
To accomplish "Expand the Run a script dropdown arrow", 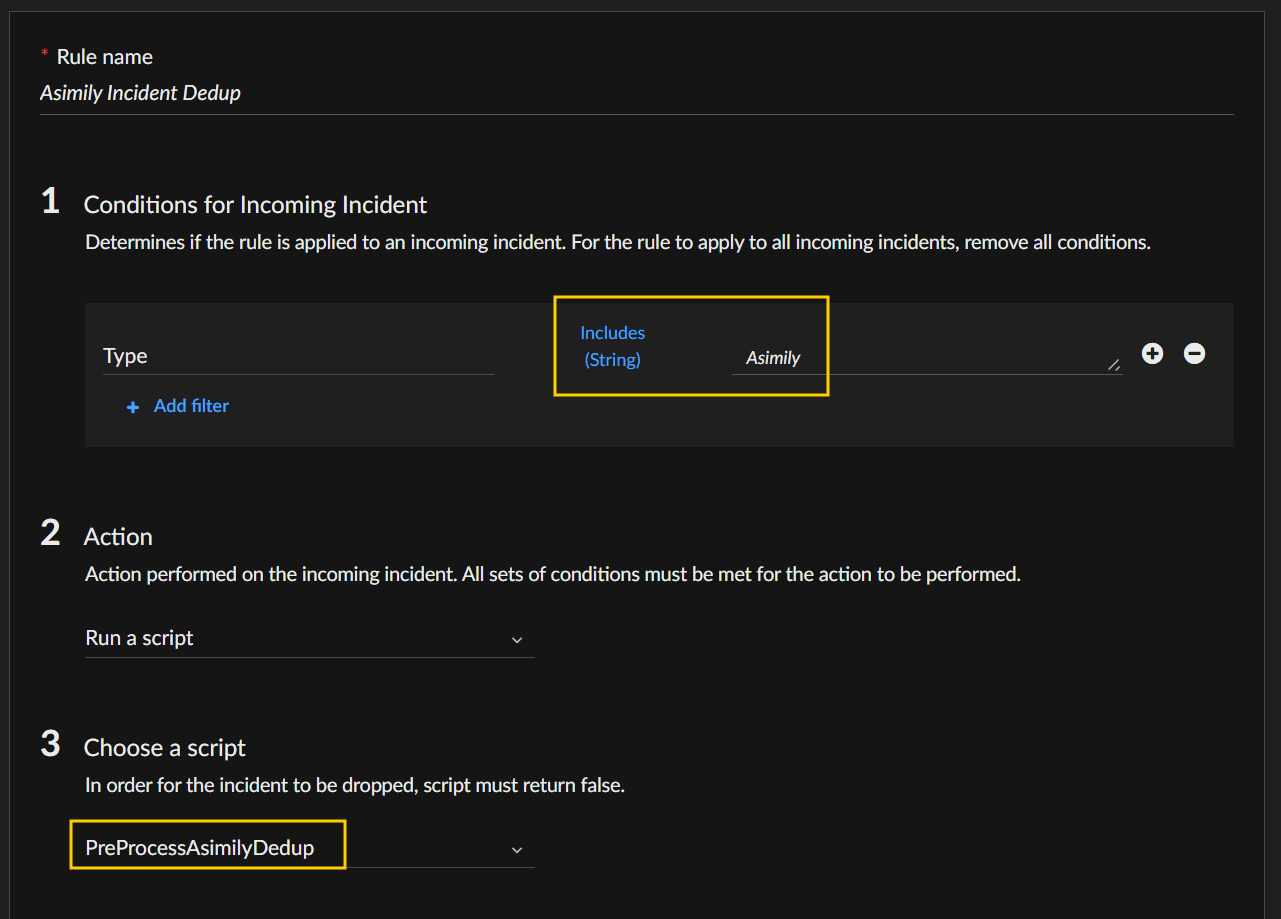I will coord(517,640).
